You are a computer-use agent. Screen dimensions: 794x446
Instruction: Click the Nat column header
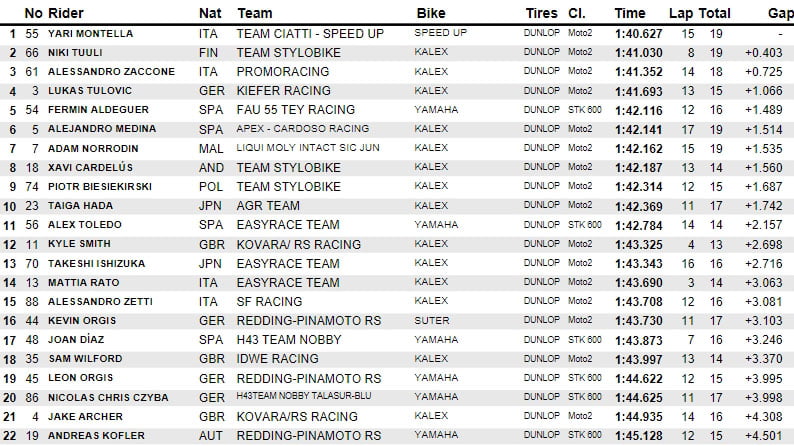[x=210, y=14]
